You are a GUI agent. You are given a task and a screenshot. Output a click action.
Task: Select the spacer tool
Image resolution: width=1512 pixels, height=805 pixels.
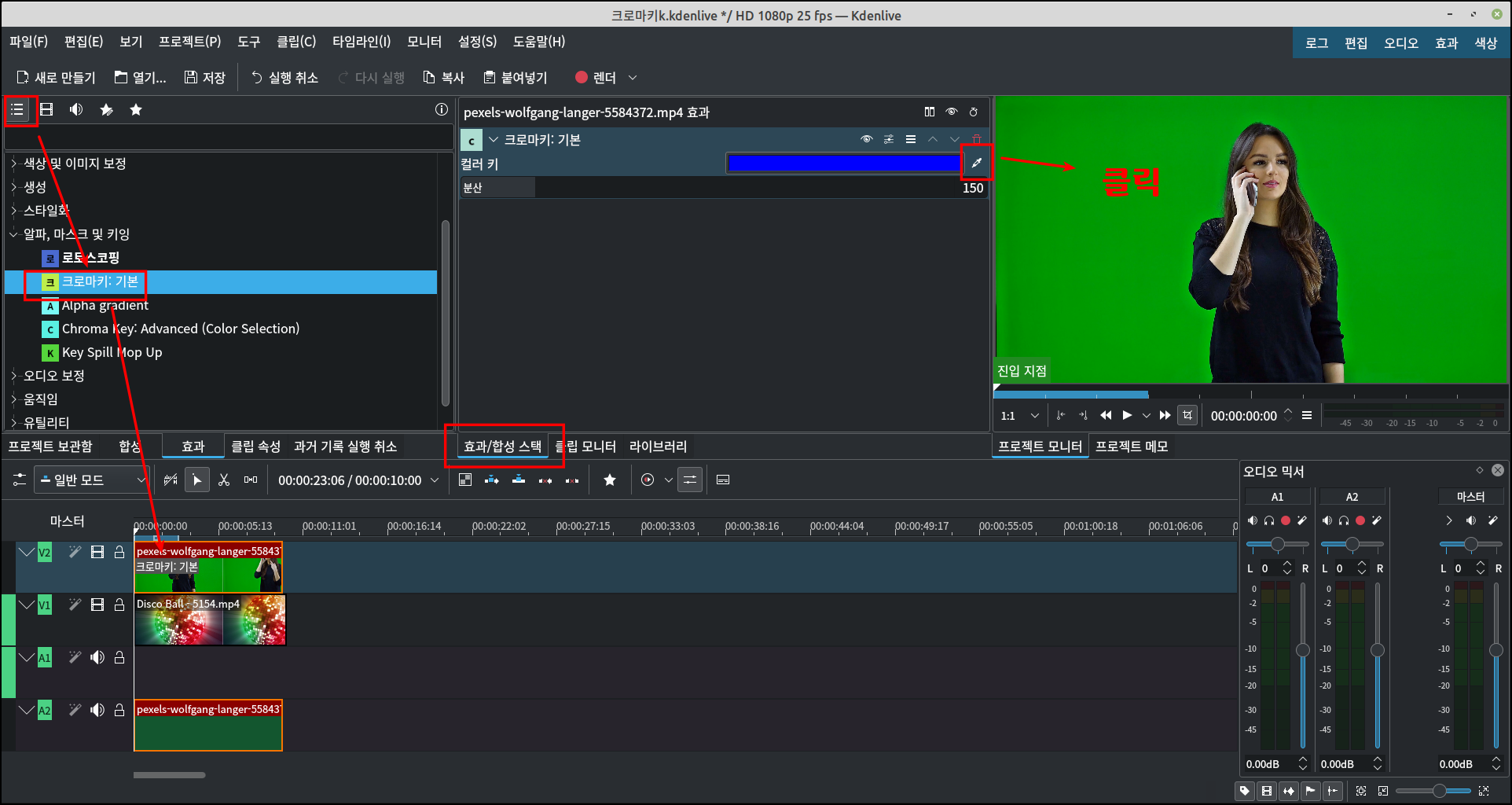click(251, 480)
